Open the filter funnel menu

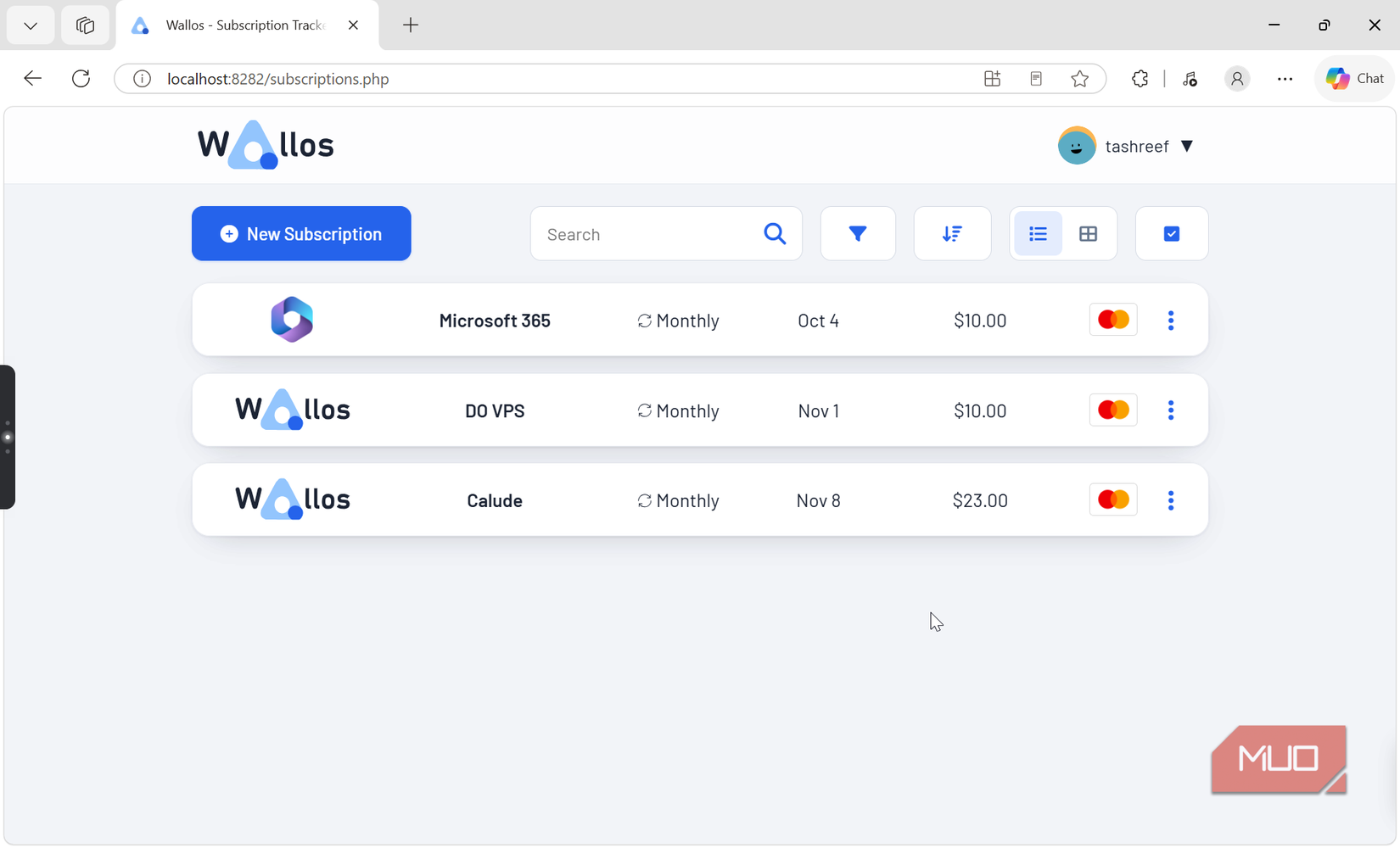tap(858, 233)
